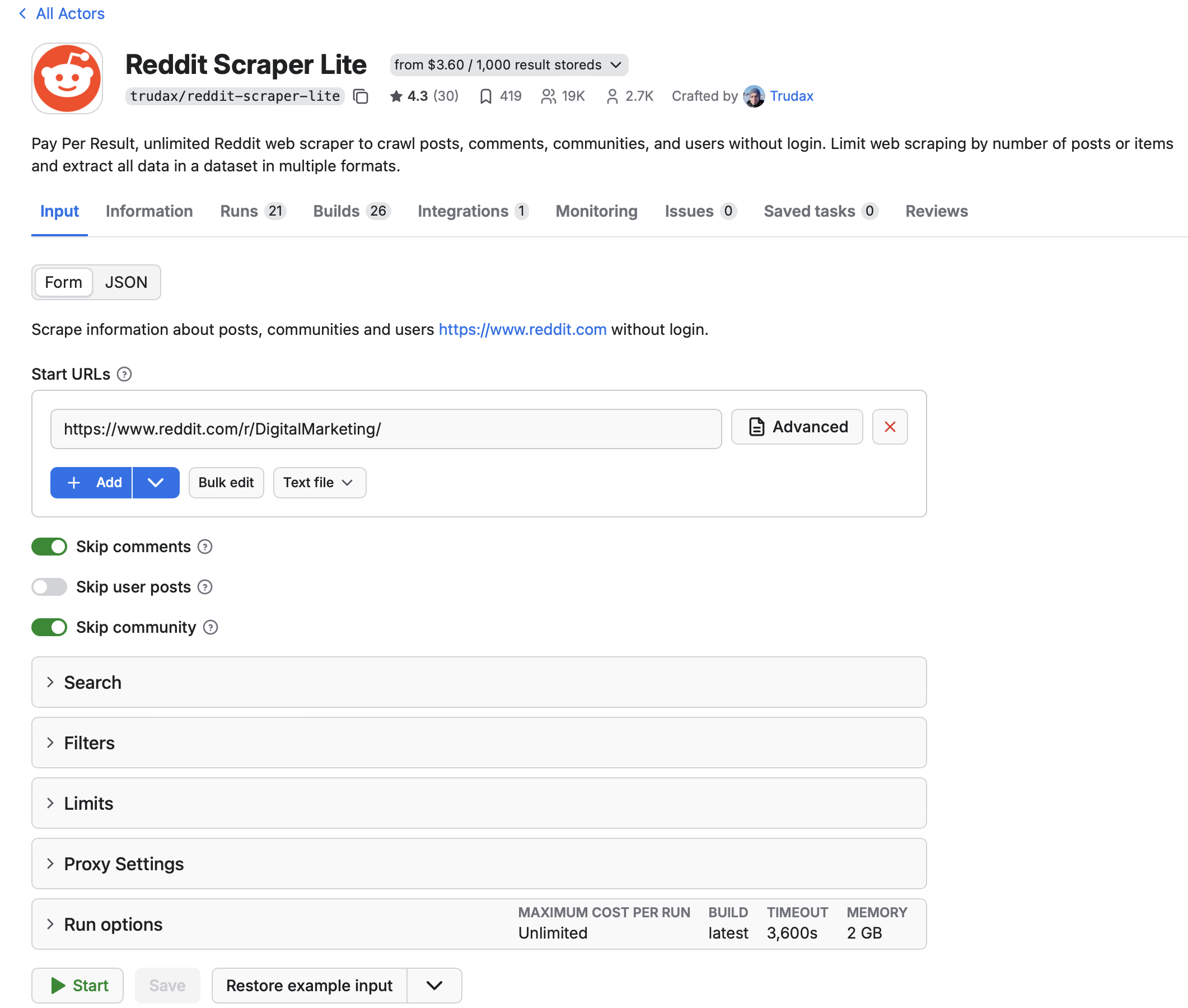This screenshot has width=1188, height=1008.
Task: Go back to All Actors
Action: pyautogui.click(x=62, y=13)
